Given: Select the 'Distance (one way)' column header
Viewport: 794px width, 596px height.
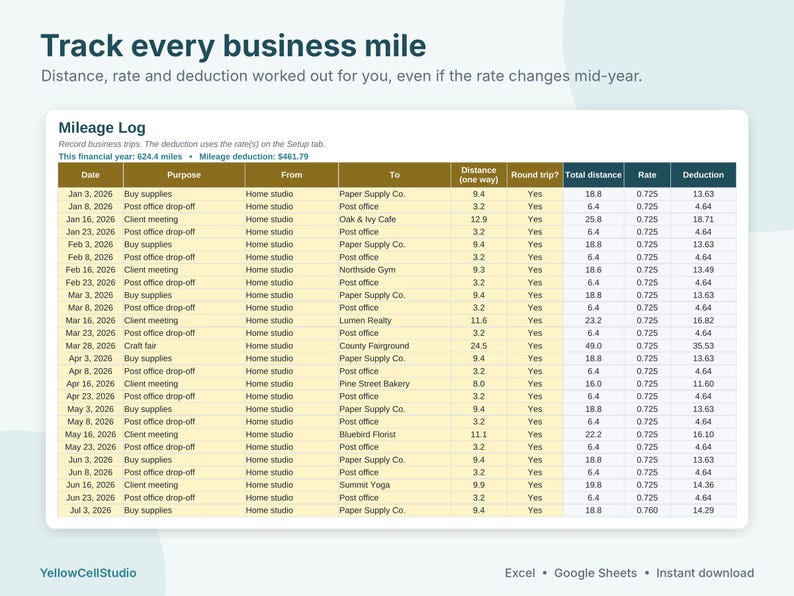Looking at the screenshot, I should (x=479, y=175).
